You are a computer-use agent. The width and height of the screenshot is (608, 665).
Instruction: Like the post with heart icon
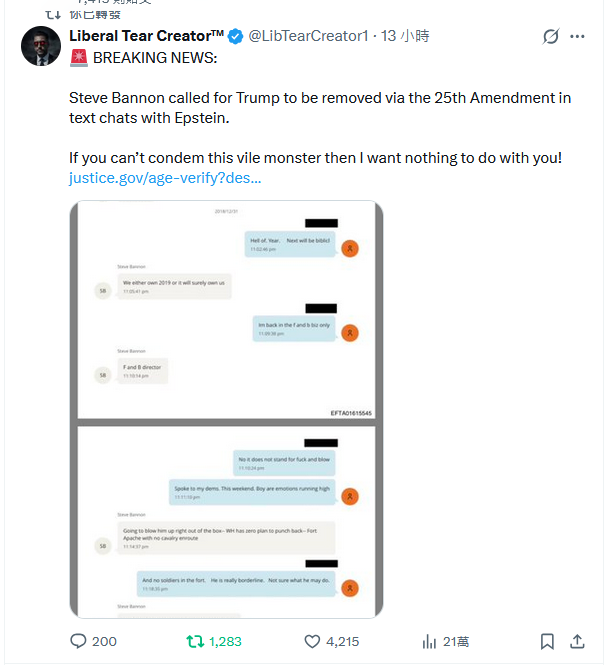312,641
